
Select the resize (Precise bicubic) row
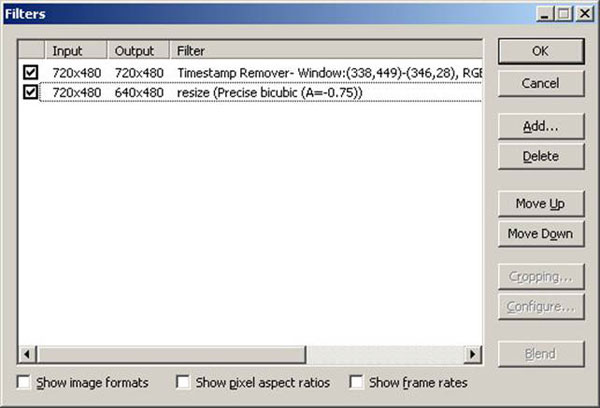[270, 92]
